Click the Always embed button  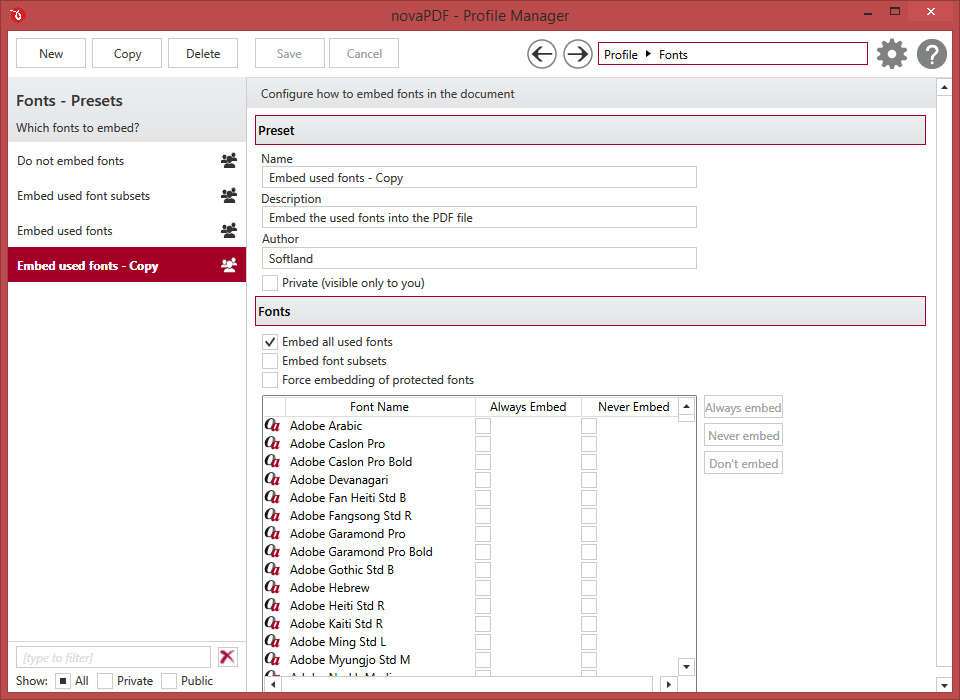coord(743,407)
